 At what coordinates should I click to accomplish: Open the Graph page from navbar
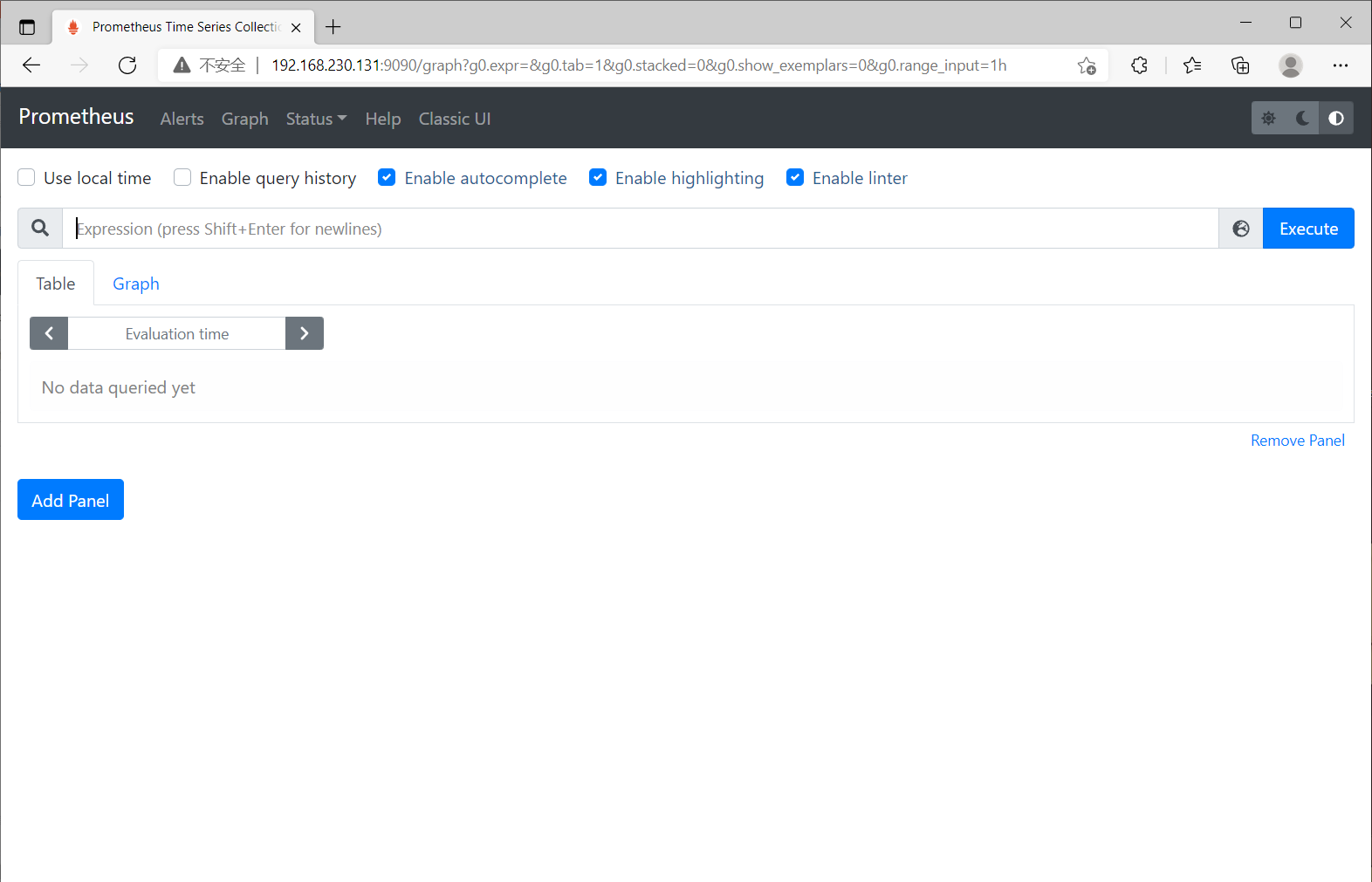[x=244, y=119]
